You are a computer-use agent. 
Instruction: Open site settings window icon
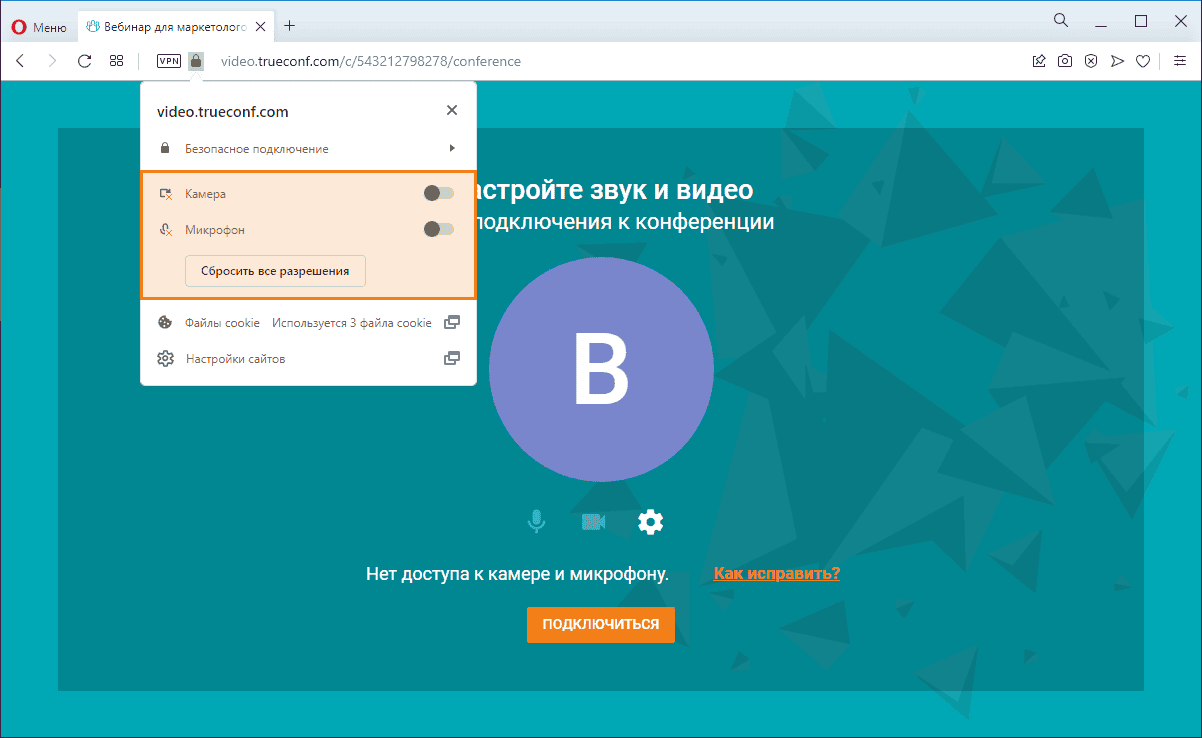click(452, 358)
